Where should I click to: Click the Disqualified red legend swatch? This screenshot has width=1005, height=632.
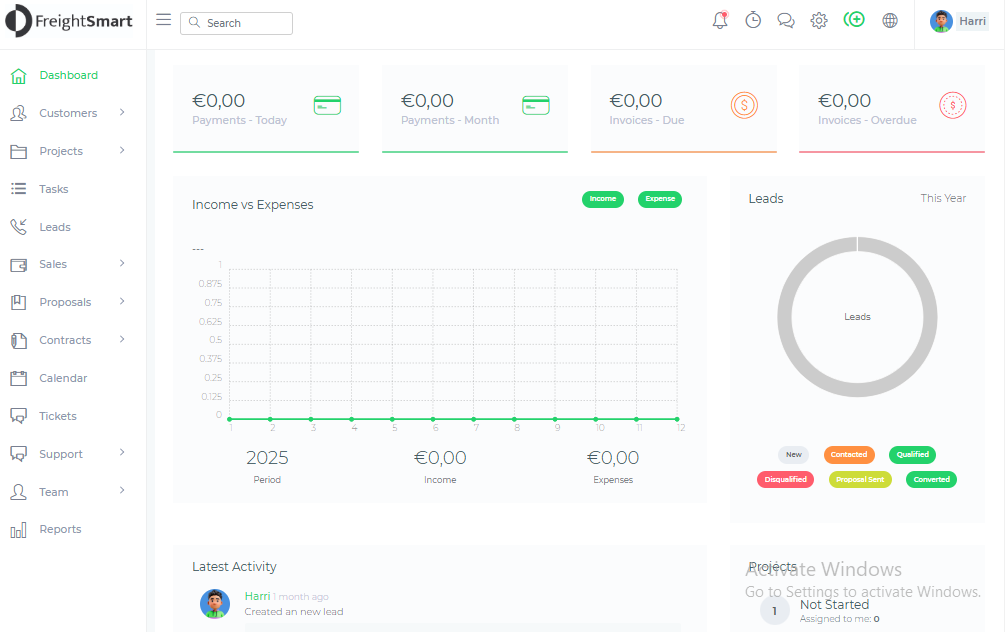pyautogui.click(x=786, y=479)
